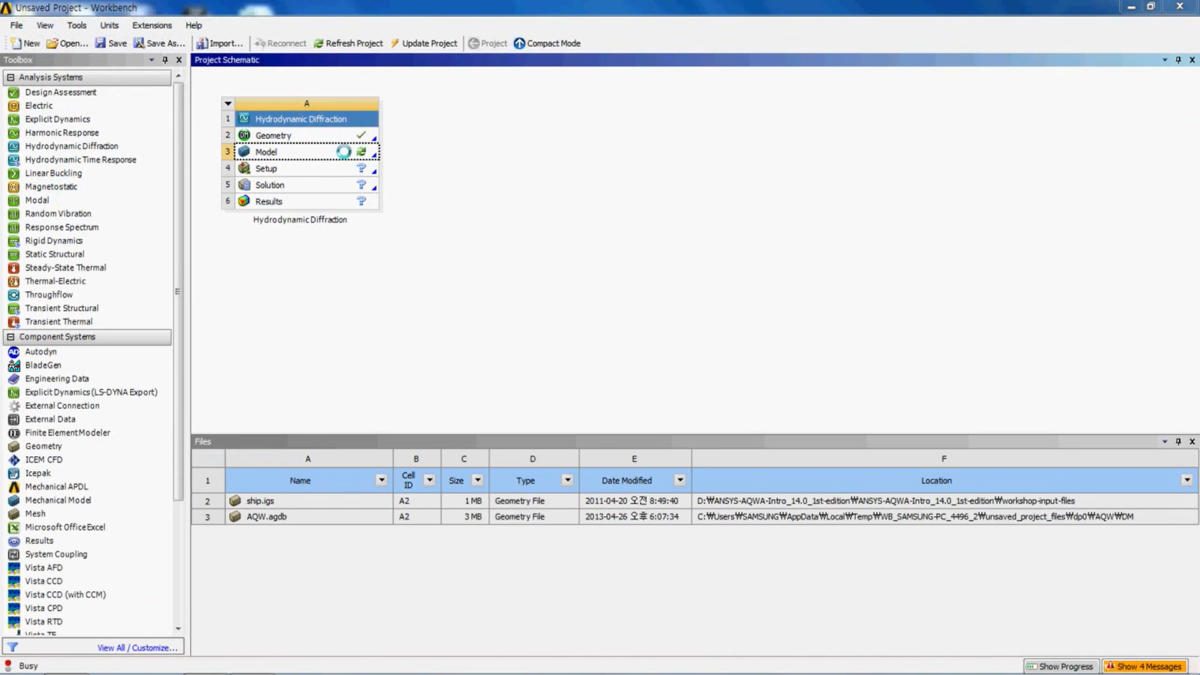
Task: Select the AQW.agdb file row
Action: [x=695, y=517]
